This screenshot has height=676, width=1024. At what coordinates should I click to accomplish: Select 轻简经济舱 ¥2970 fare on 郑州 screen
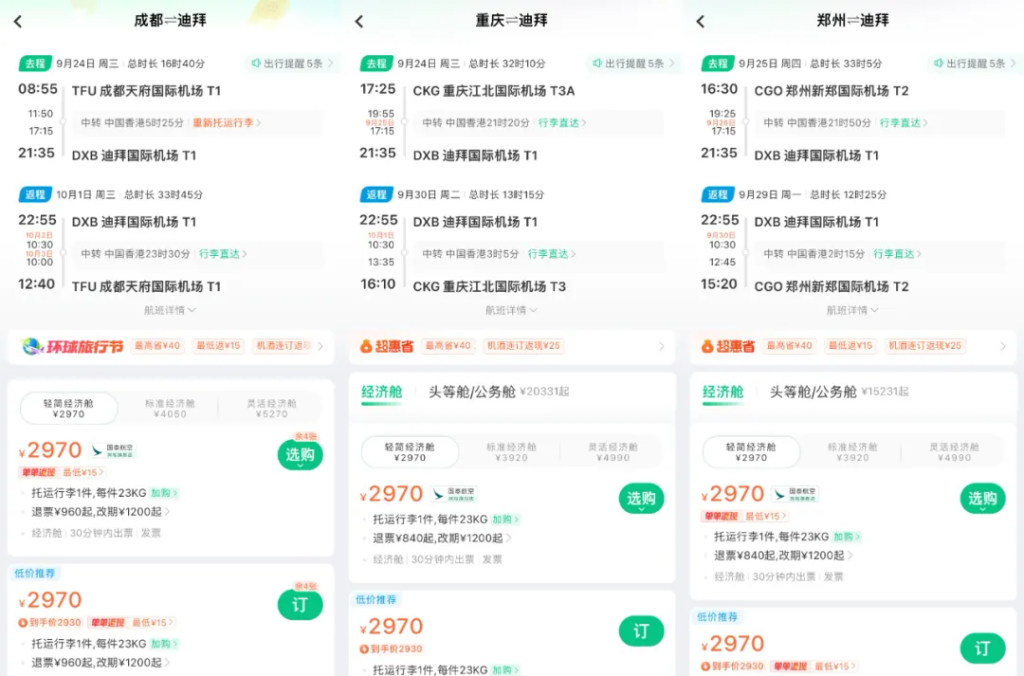(751, 452)
